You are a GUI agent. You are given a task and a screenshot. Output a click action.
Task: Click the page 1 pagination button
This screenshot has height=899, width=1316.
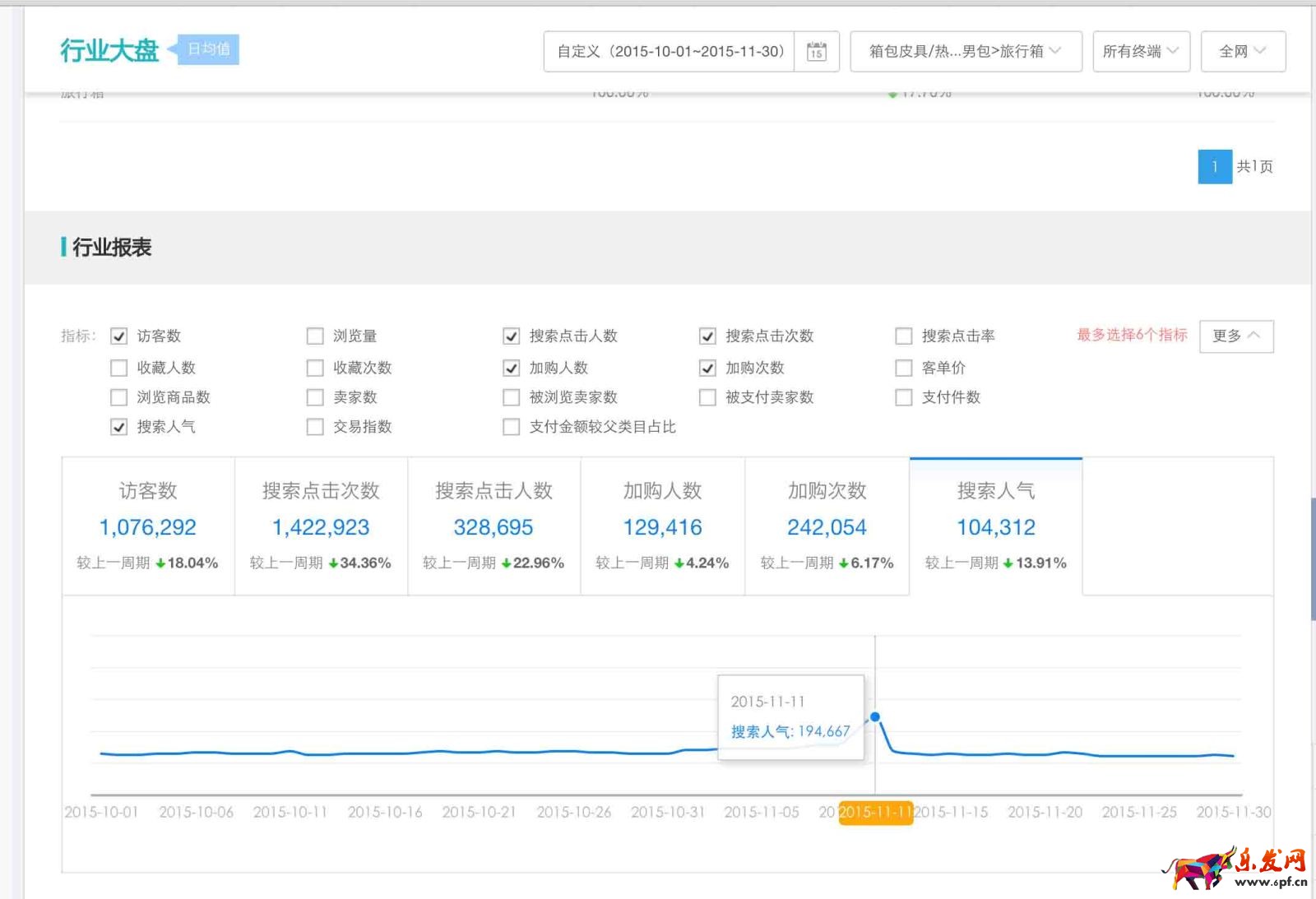click(1214, 168)
